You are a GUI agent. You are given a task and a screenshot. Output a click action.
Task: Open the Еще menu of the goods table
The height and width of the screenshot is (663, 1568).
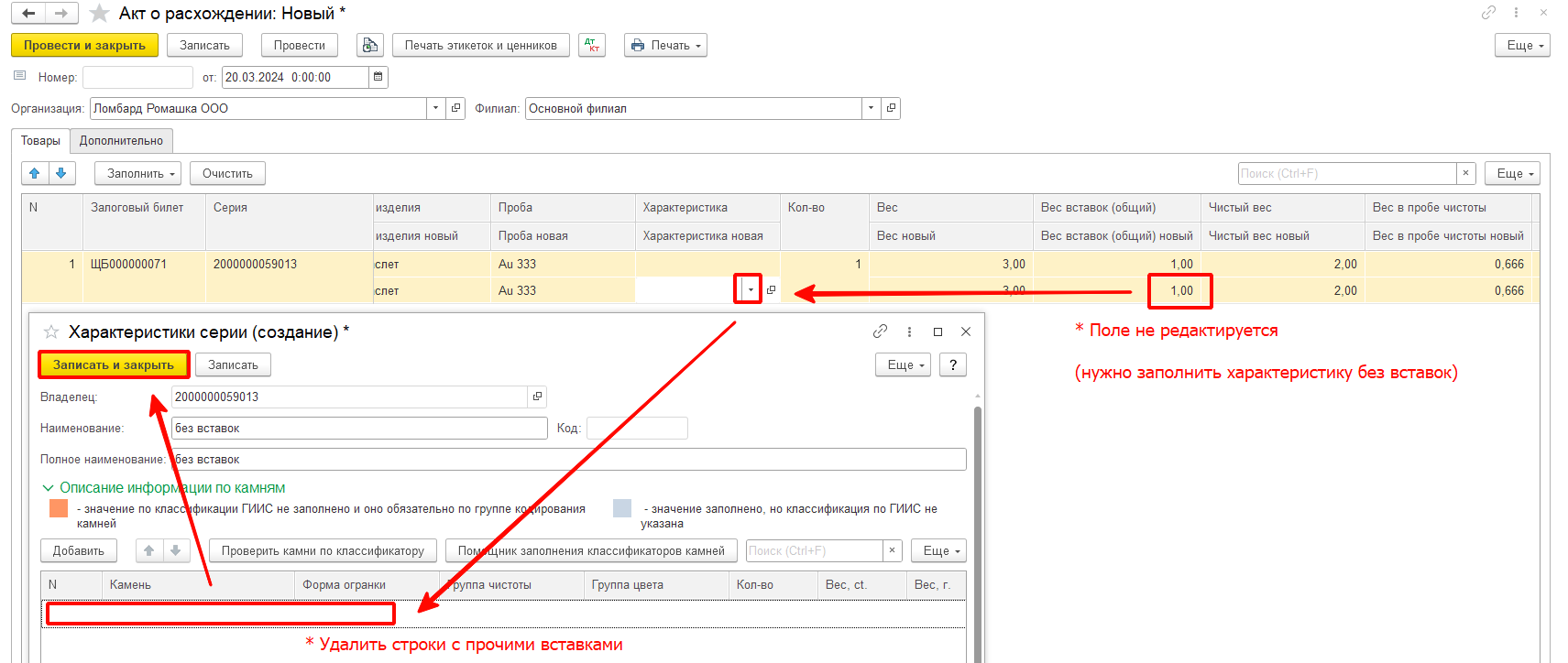[1512, 173]
